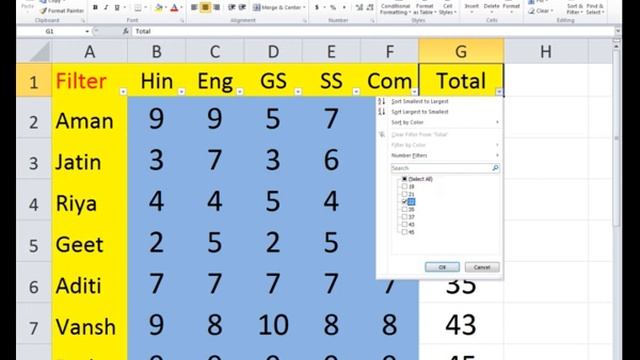Click the increase decimal icon

(359, 7)
